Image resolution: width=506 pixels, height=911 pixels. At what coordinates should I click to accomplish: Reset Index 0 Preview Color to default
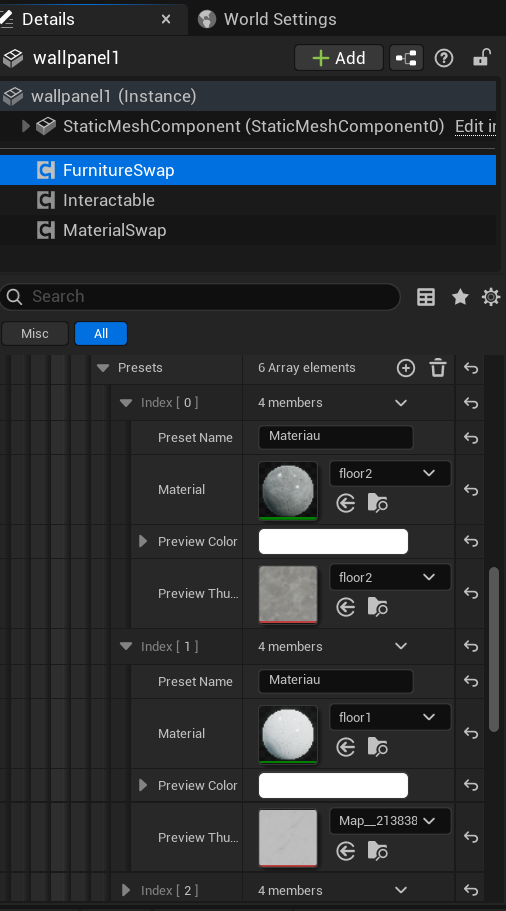point(471,541)
